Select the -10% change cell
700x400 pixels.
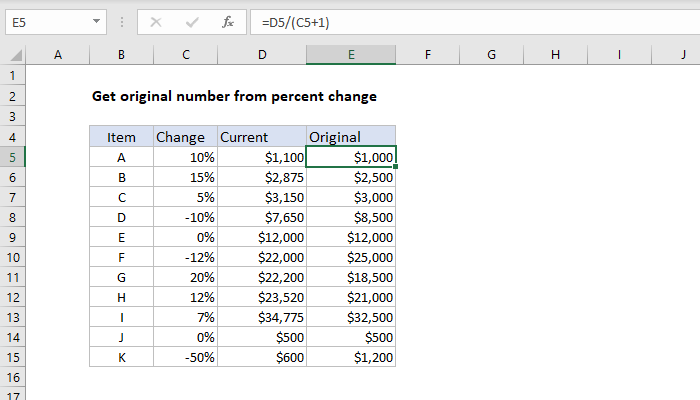[186, 217]
